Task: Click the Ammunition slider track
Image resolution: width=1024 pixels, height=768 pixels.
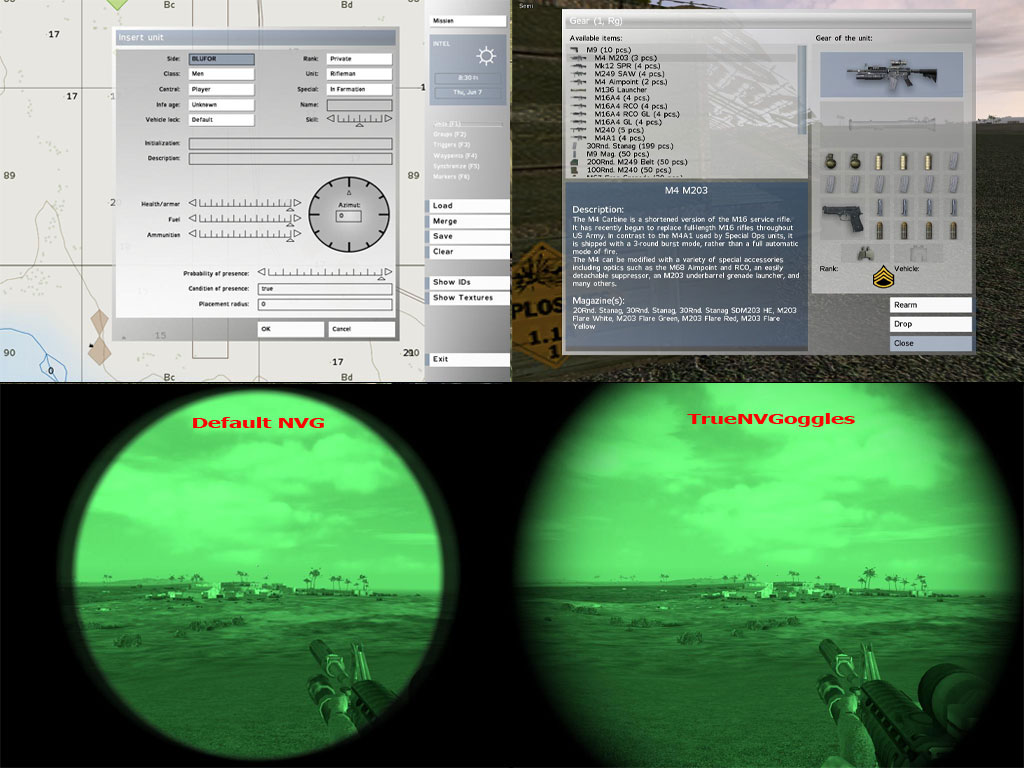Action: [x=245, y=234]
